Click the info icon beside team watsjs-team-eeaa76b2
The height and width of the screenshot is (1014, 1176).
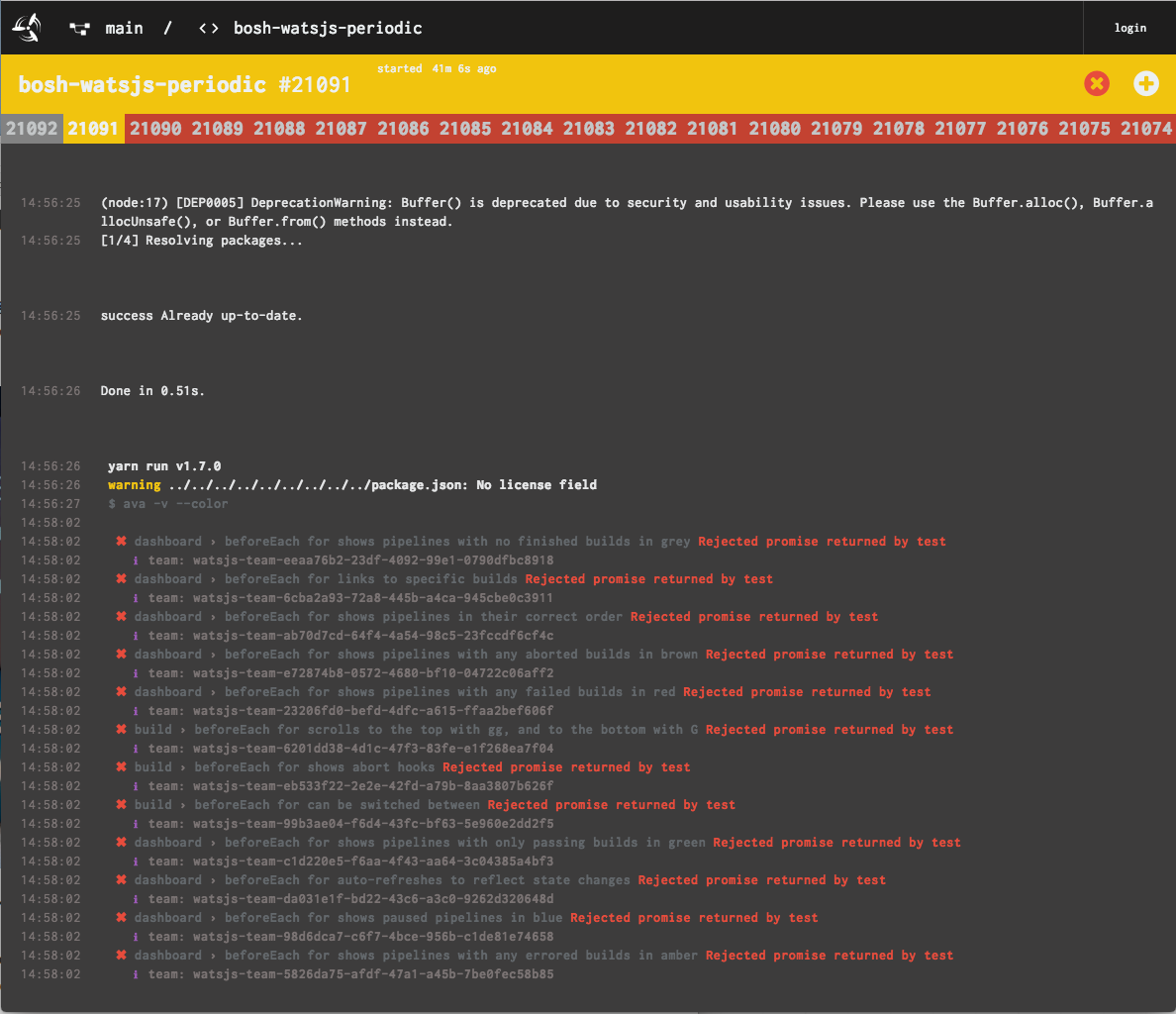click(x=136, y=560)
